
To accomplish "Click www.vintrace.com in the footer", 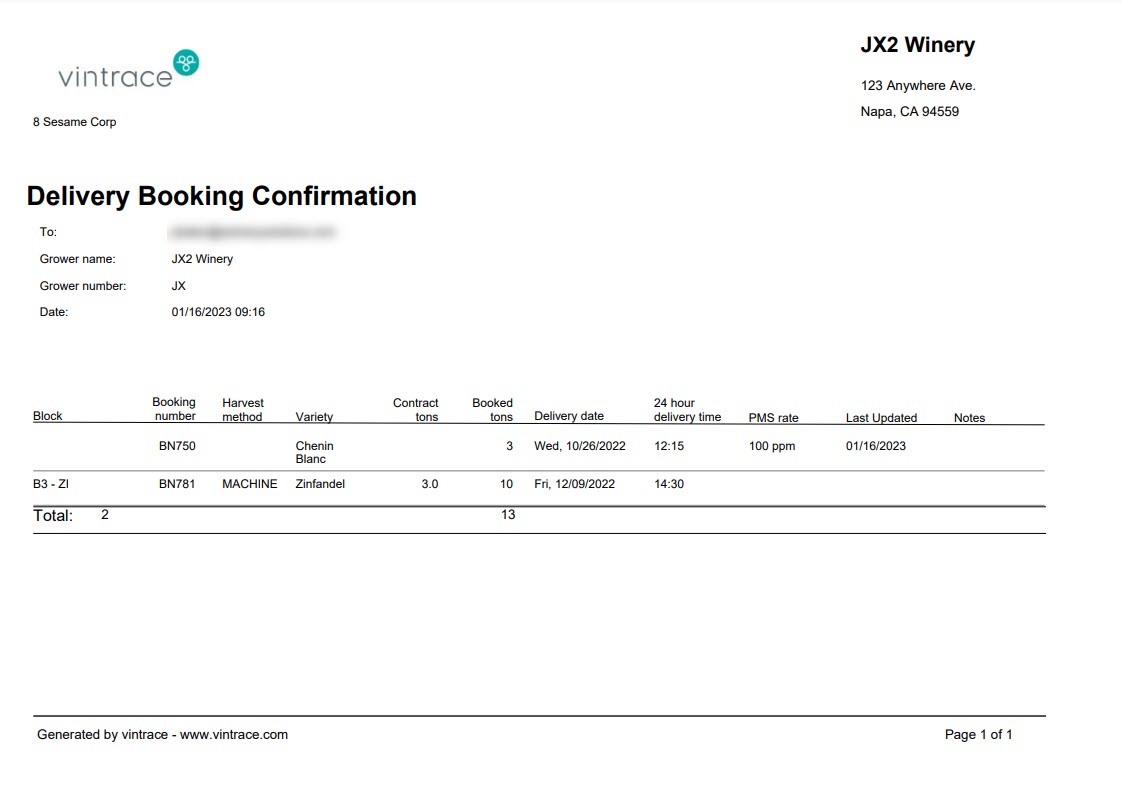I will click(236, 733).
